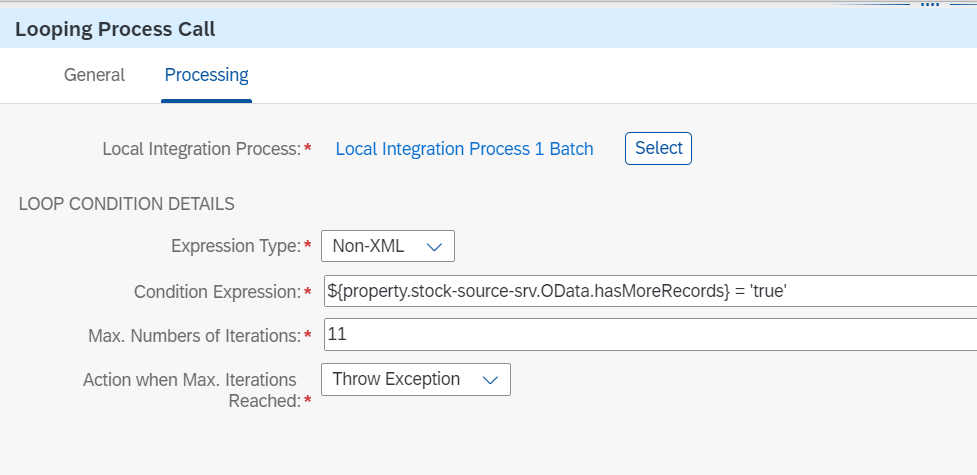This screenshot has height=475, width=977.
Task: Click the Expression Type label
Action: [235, 246]
